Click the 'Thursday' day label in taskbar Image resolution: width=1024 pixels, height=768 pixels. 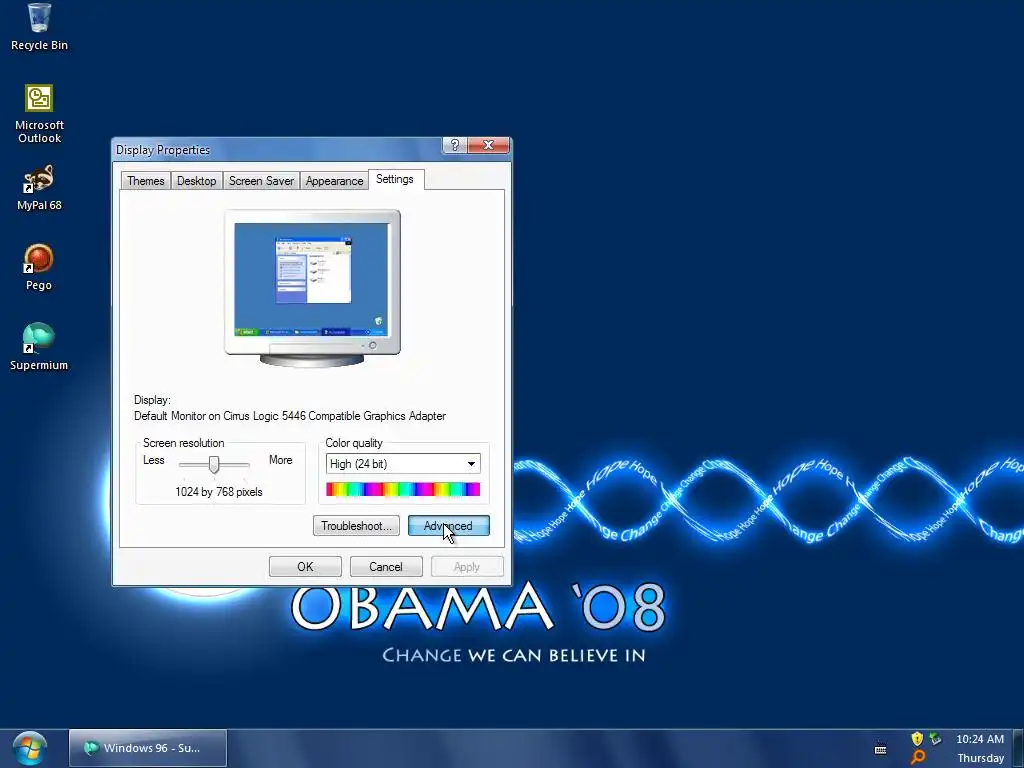point(980,758)
